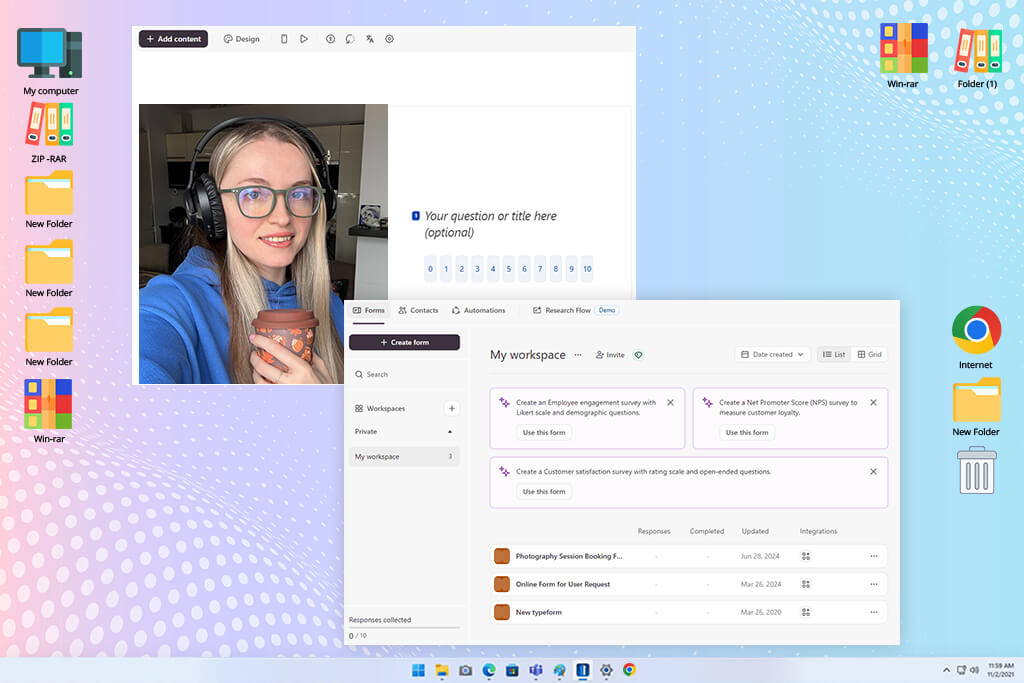Click the Search field in the sidebar
1024x683 pixels.
click(x=404, y=375)
